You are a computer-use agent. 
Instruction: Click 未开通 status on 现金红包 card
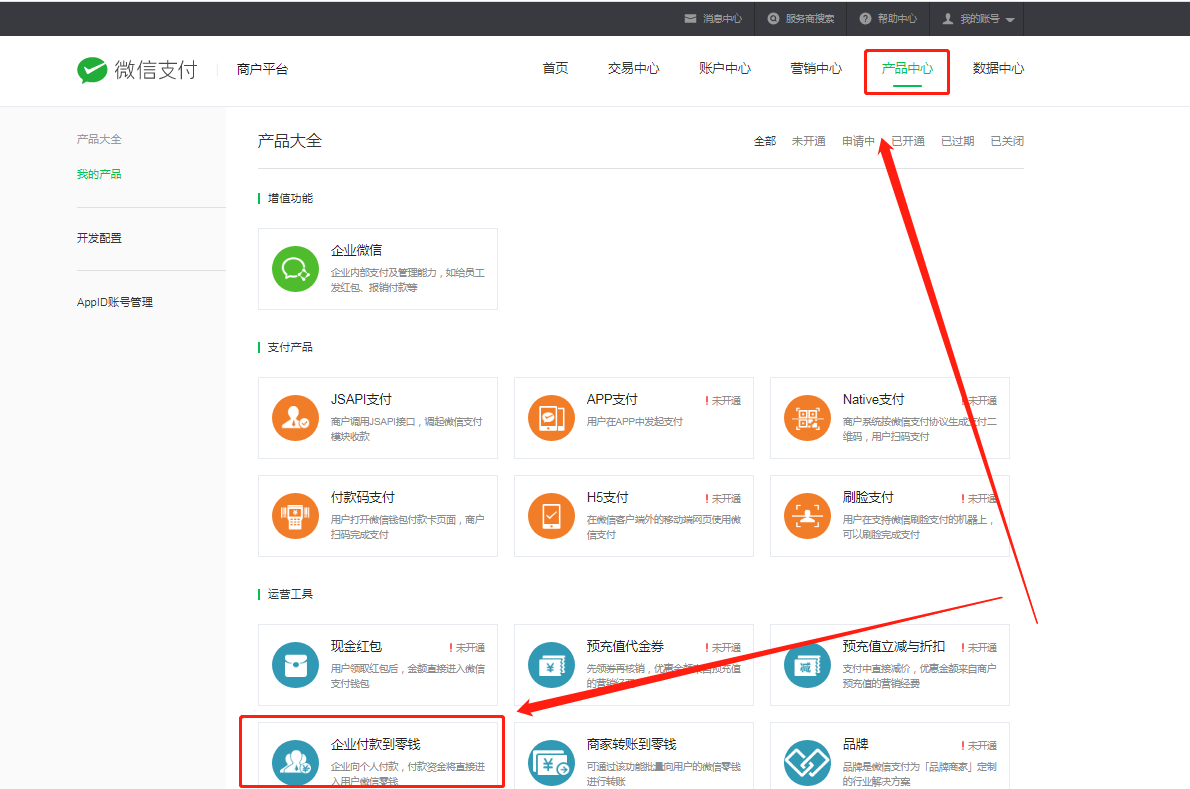[468, 648]
